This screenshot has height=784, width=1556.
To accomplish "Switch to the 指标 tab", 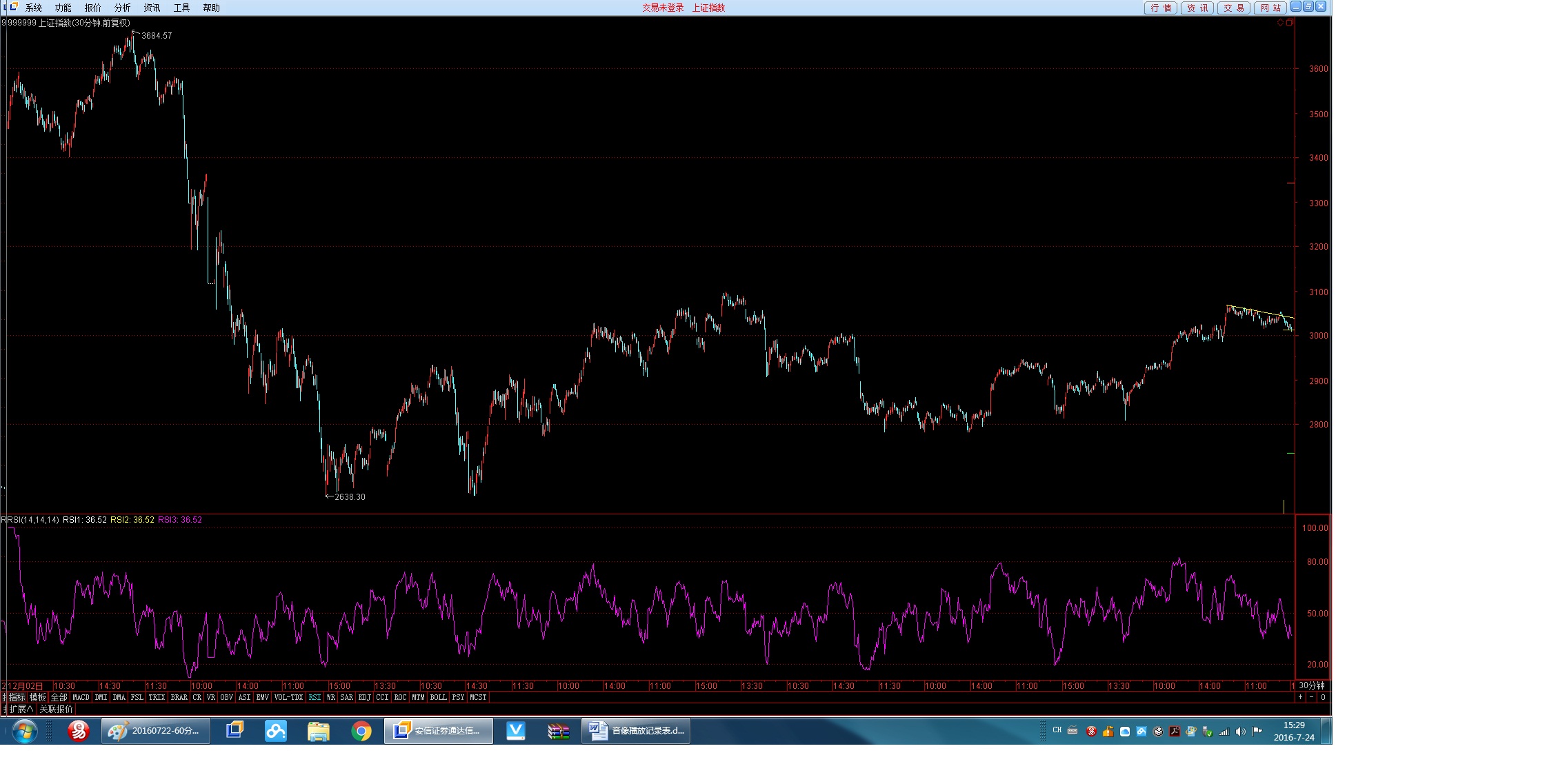I will pos(17,697).
